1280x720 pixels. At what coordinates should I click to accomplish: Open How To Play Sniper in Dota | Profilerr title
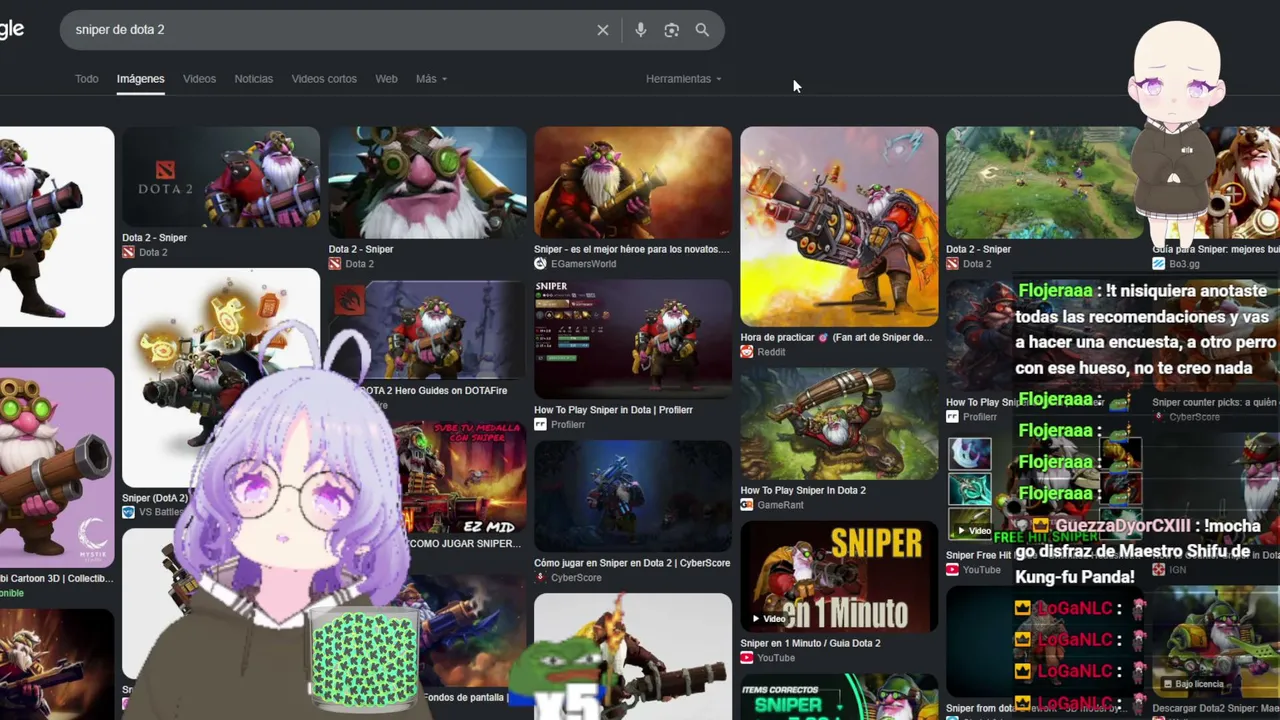click(613, 409)
